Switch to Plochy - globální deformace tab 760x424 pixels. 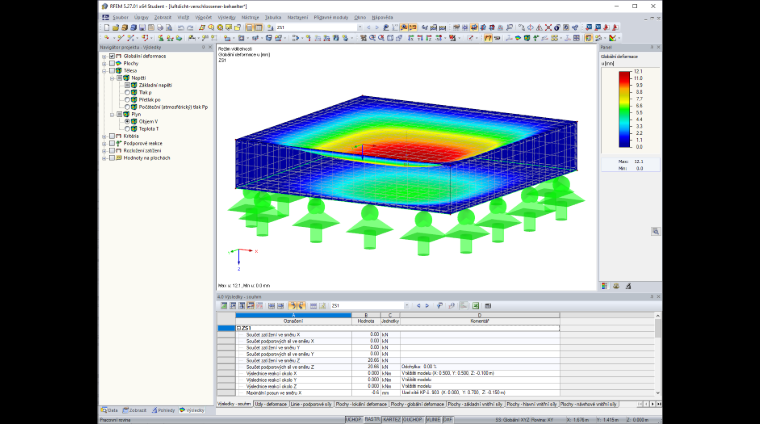pyautogui.click(x=417, y=404)
